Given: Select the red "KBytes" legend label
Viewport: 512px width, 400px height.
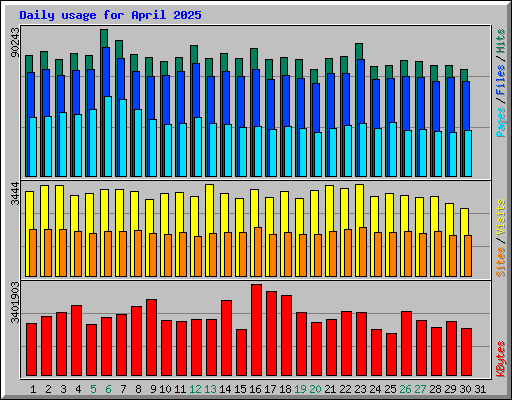Looking at the screenshot, I should [501, 359].
